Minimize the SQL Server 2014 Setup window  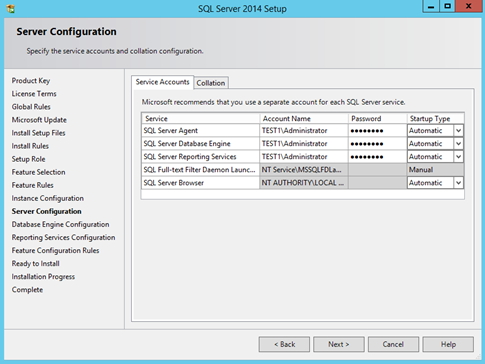click(431, 6)
